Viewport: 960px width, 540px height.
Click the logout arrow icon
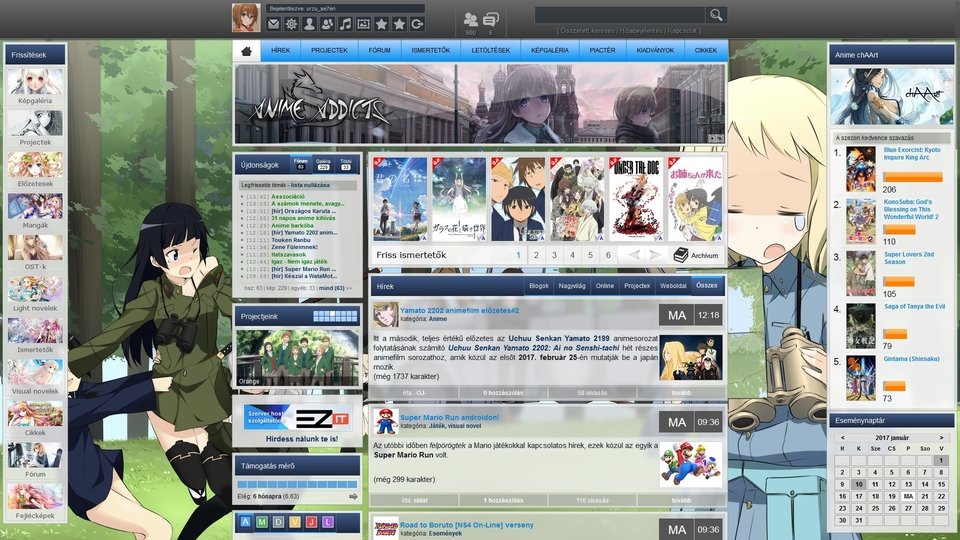point(417,24)
